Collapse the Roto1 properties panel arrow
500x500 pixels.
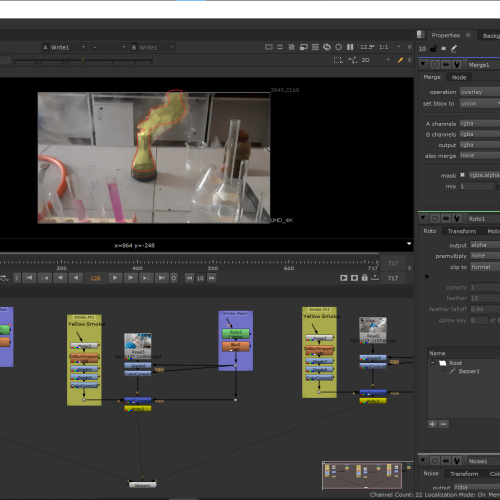click(423, 218)
